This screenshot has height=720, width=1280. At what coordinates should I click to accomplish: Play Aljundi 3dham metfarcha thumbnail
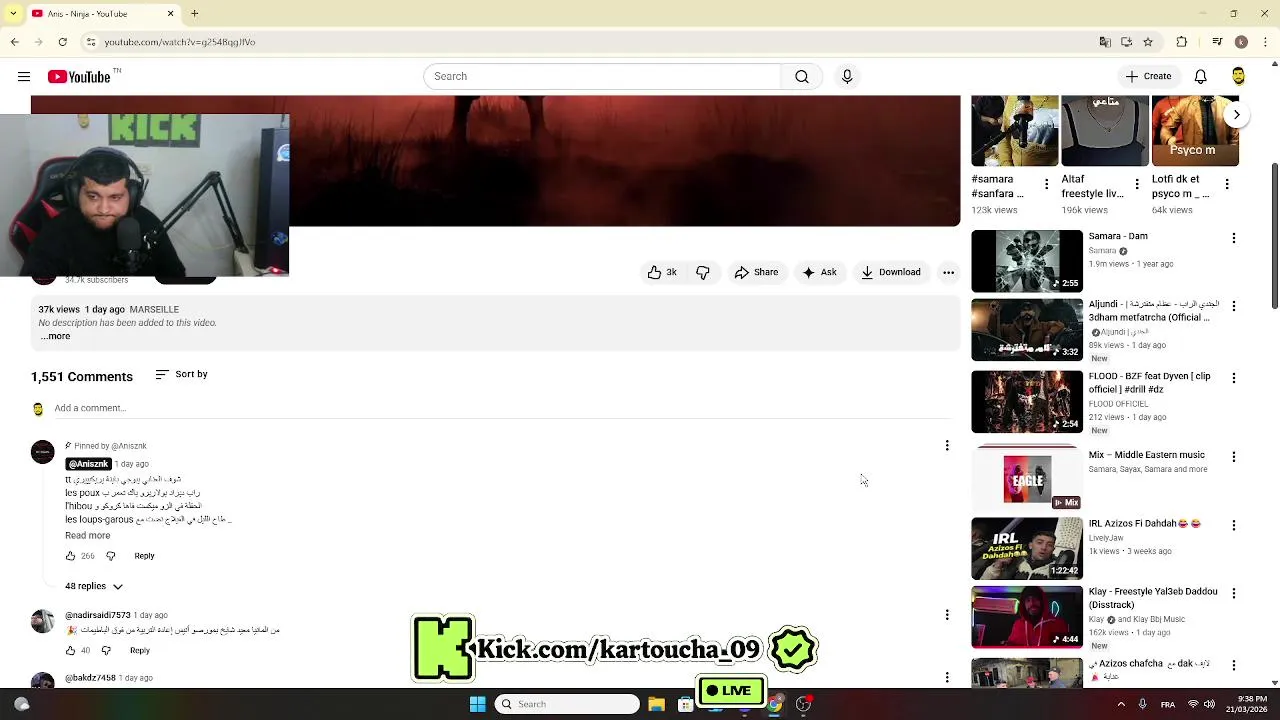tap(1027, 329)
